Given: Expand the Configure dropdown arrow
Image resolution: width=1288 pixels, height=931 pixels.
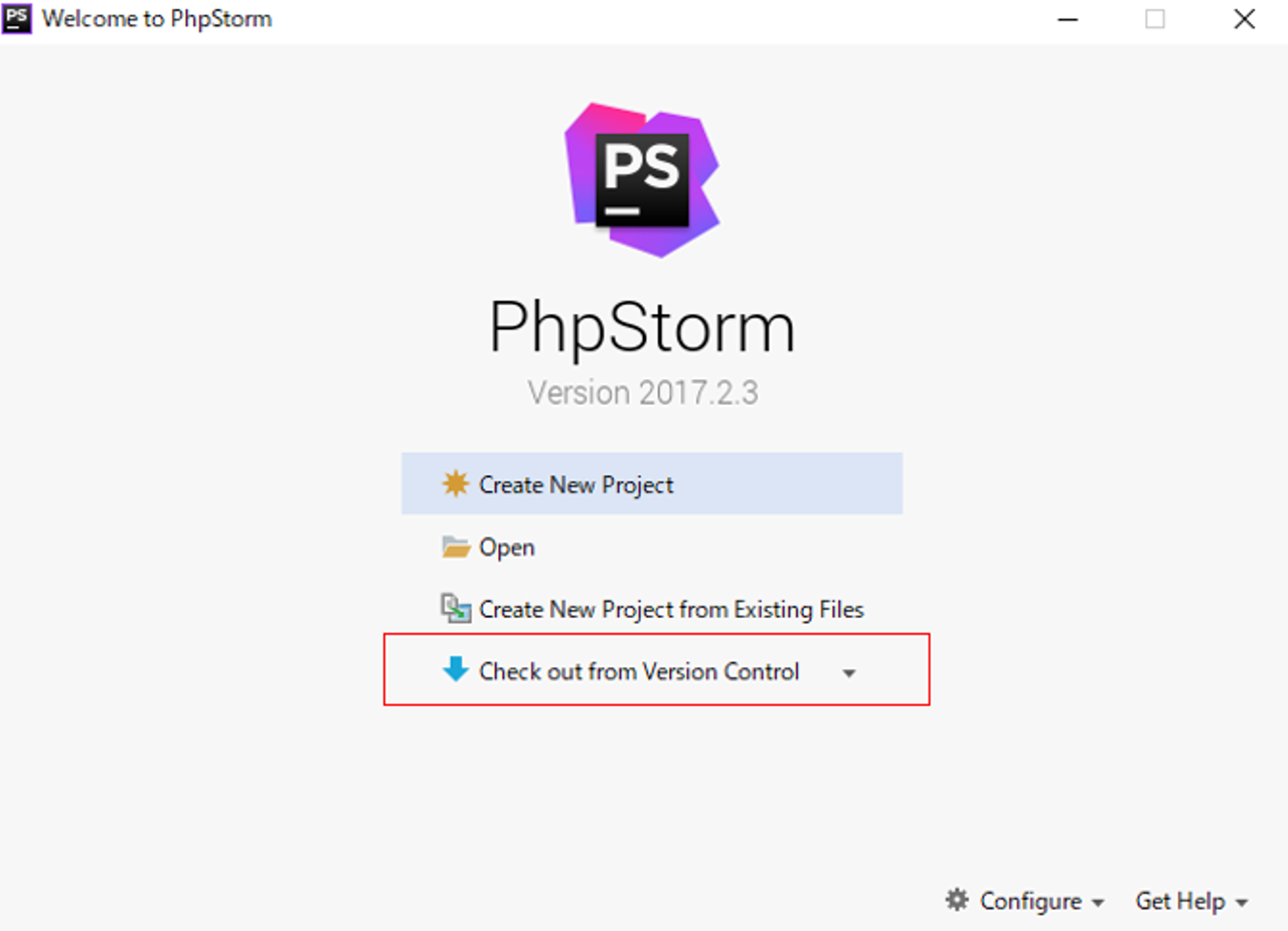Looking at the screenshot, I should (1097, 902).
